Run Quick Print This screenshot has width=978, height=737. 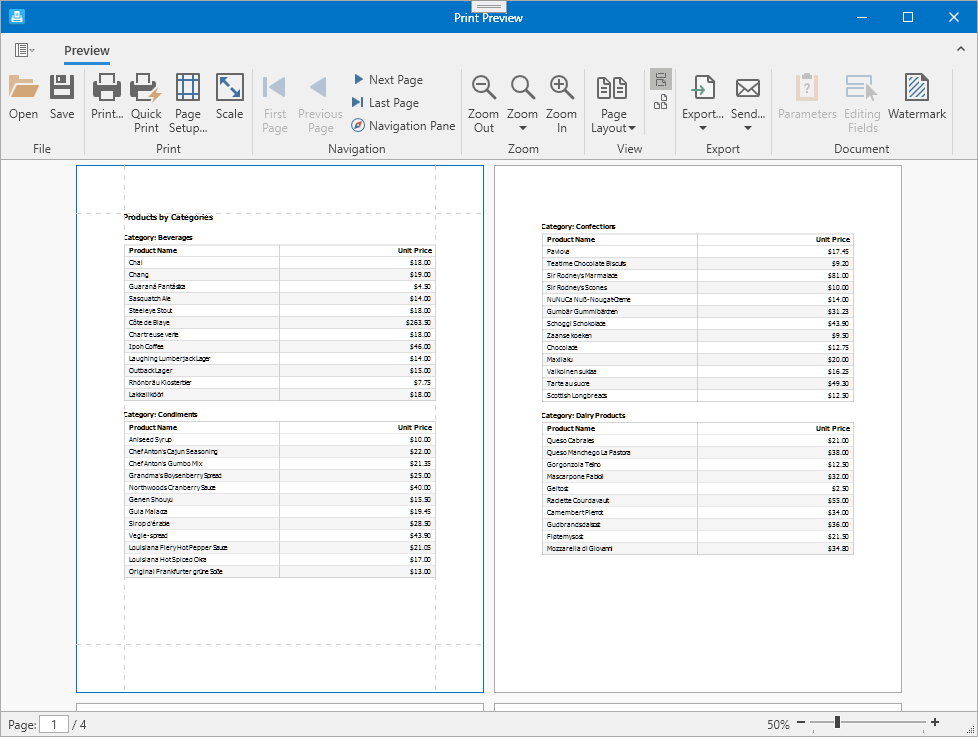tap(146, 103)
